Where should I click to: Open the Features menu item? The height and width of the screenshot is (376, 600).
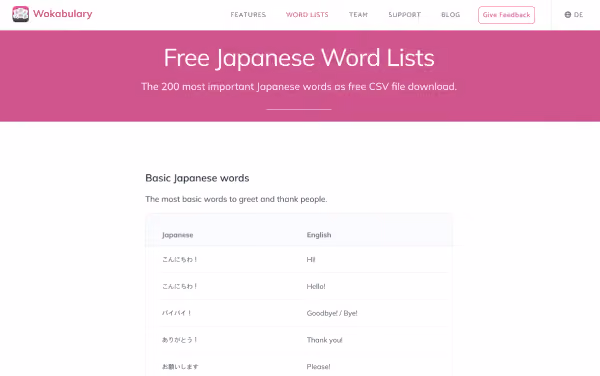pos(248,15)
